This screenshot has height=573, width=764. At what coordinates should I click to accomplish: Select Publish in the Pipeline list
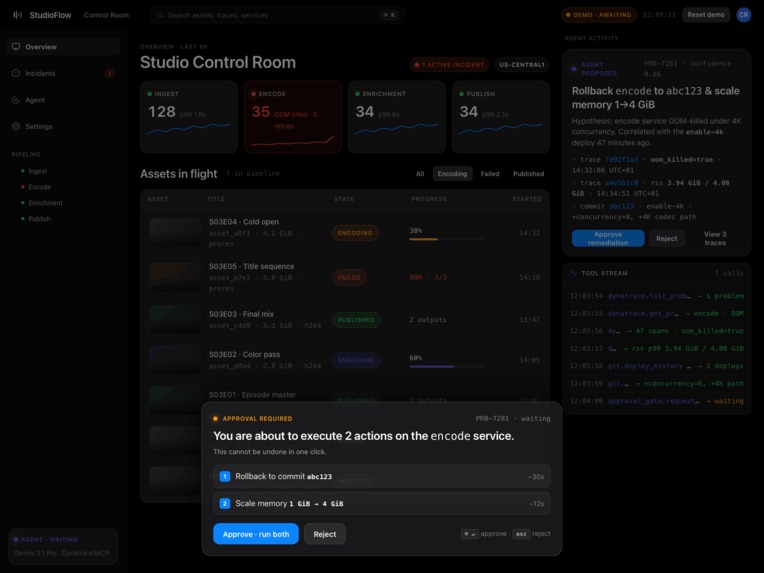coord(39,219)
